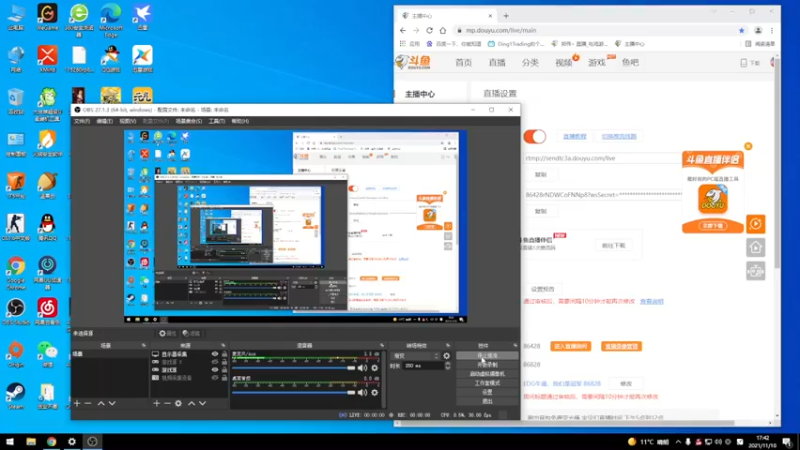Open the notification center in the taskbar
Screen dimensions: 800x450
tap(787, 442)
